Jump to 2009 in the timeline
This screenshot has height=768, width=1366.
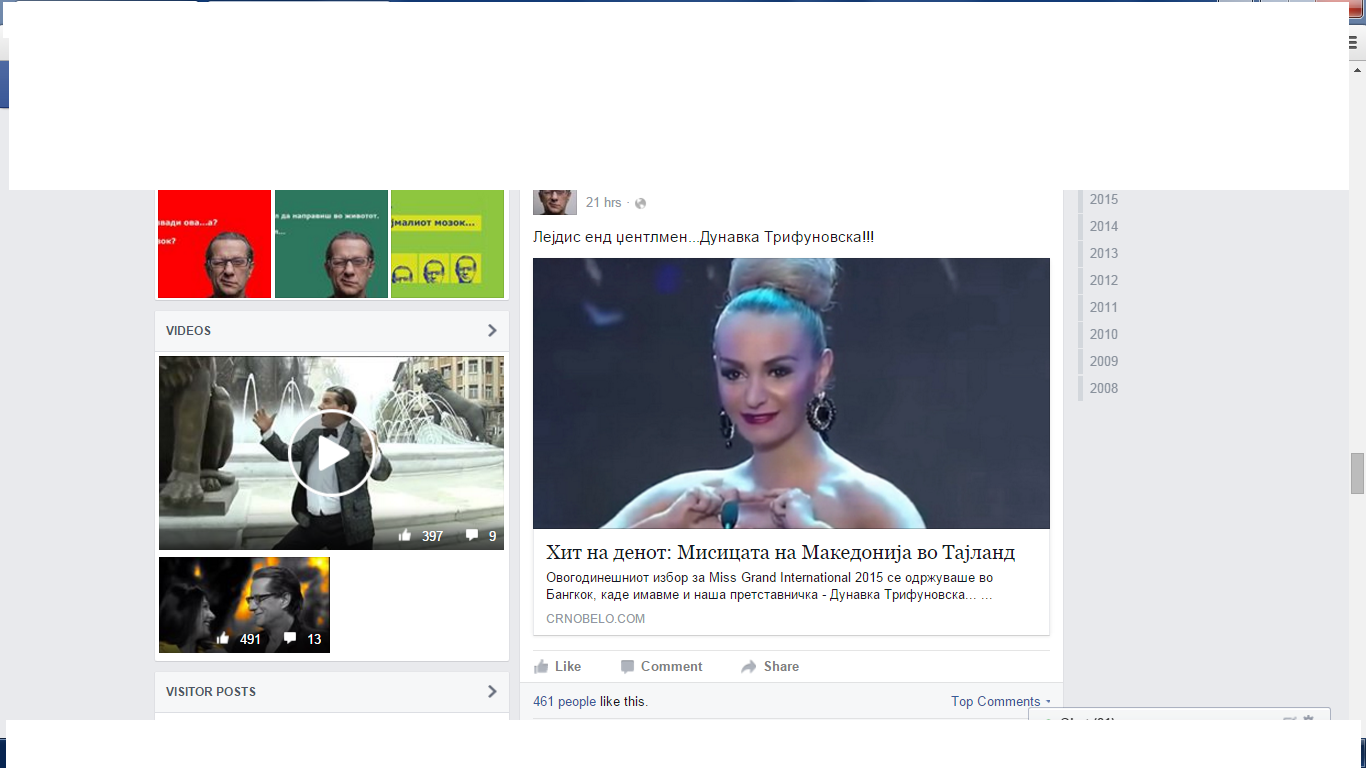pyautogui.click(x=1104, y=362)
